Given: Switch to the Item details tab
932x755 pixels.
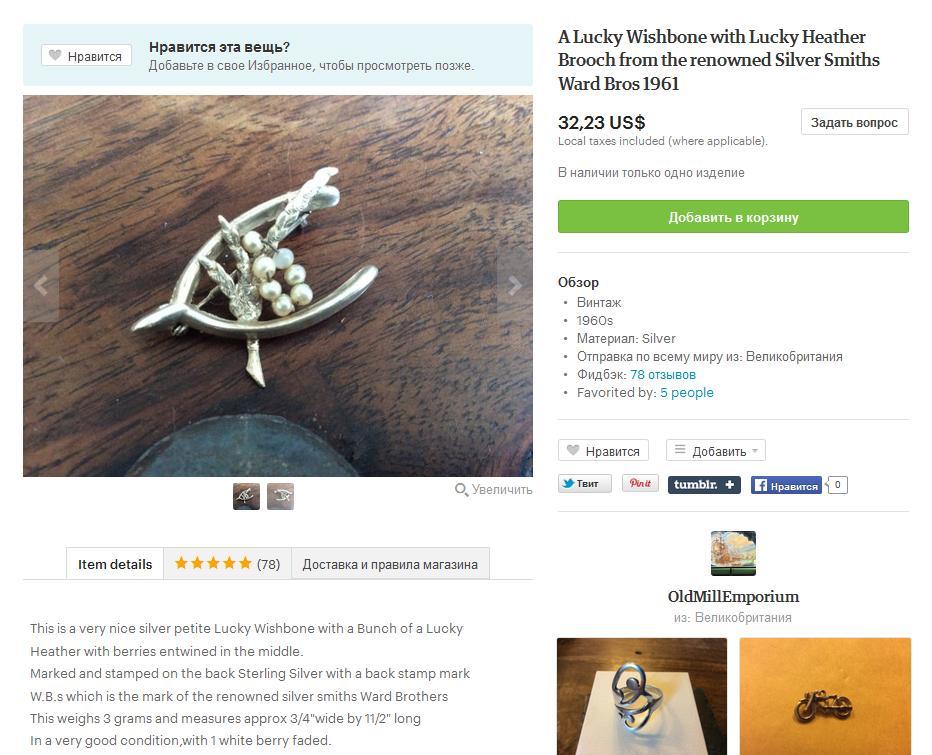Looking at the screenshot, I should click(115, 564).
